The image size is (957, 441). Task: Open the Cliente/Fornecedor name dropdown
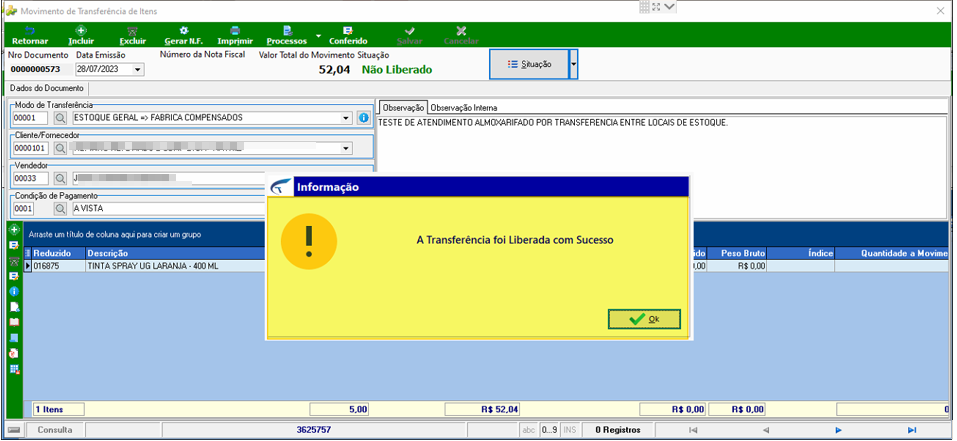tap(347, 148)
